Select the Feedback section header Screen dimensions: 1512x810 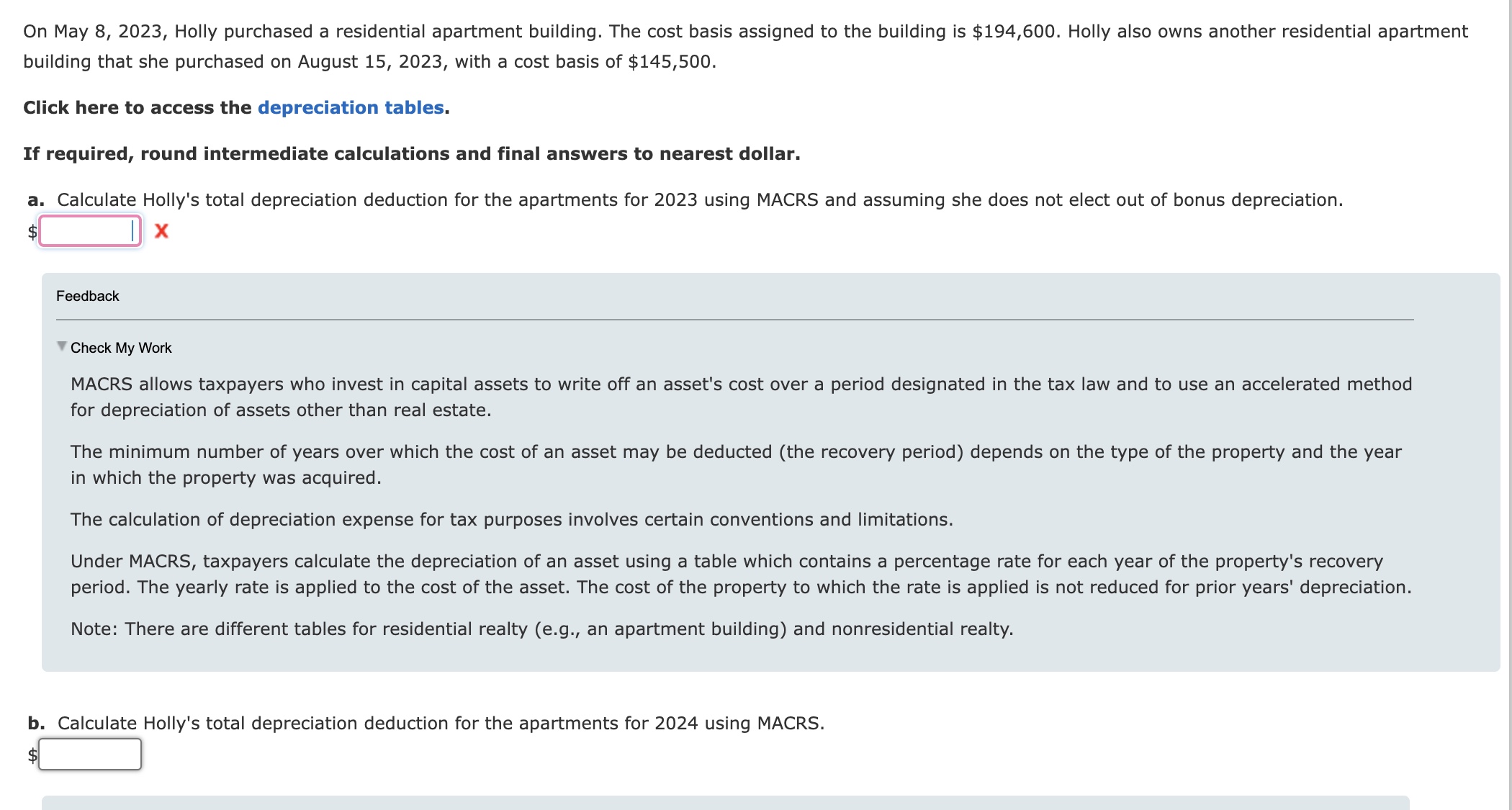[87, 295]
